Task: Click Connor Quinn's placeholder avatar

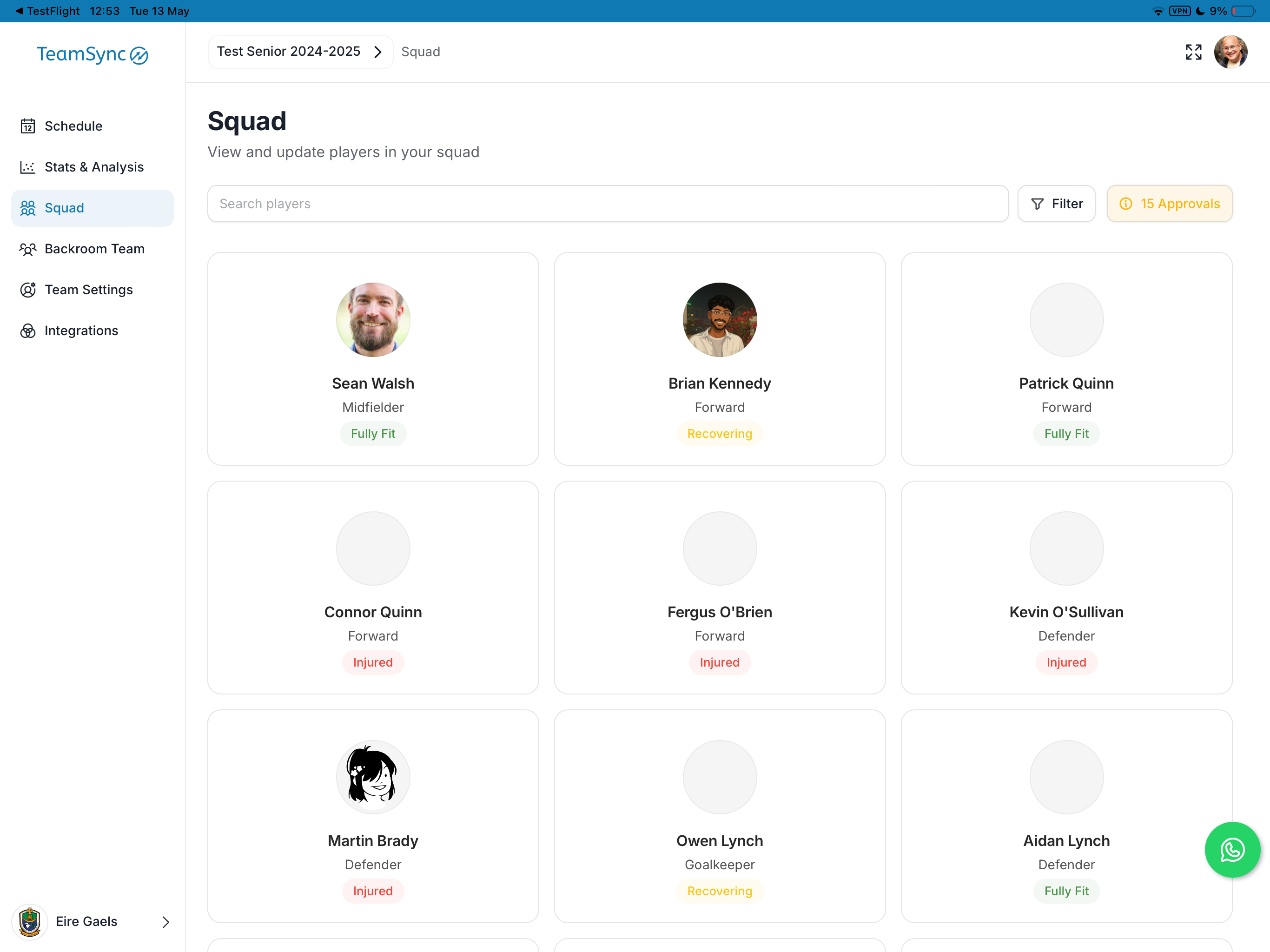Action: (x=373, y=549)
